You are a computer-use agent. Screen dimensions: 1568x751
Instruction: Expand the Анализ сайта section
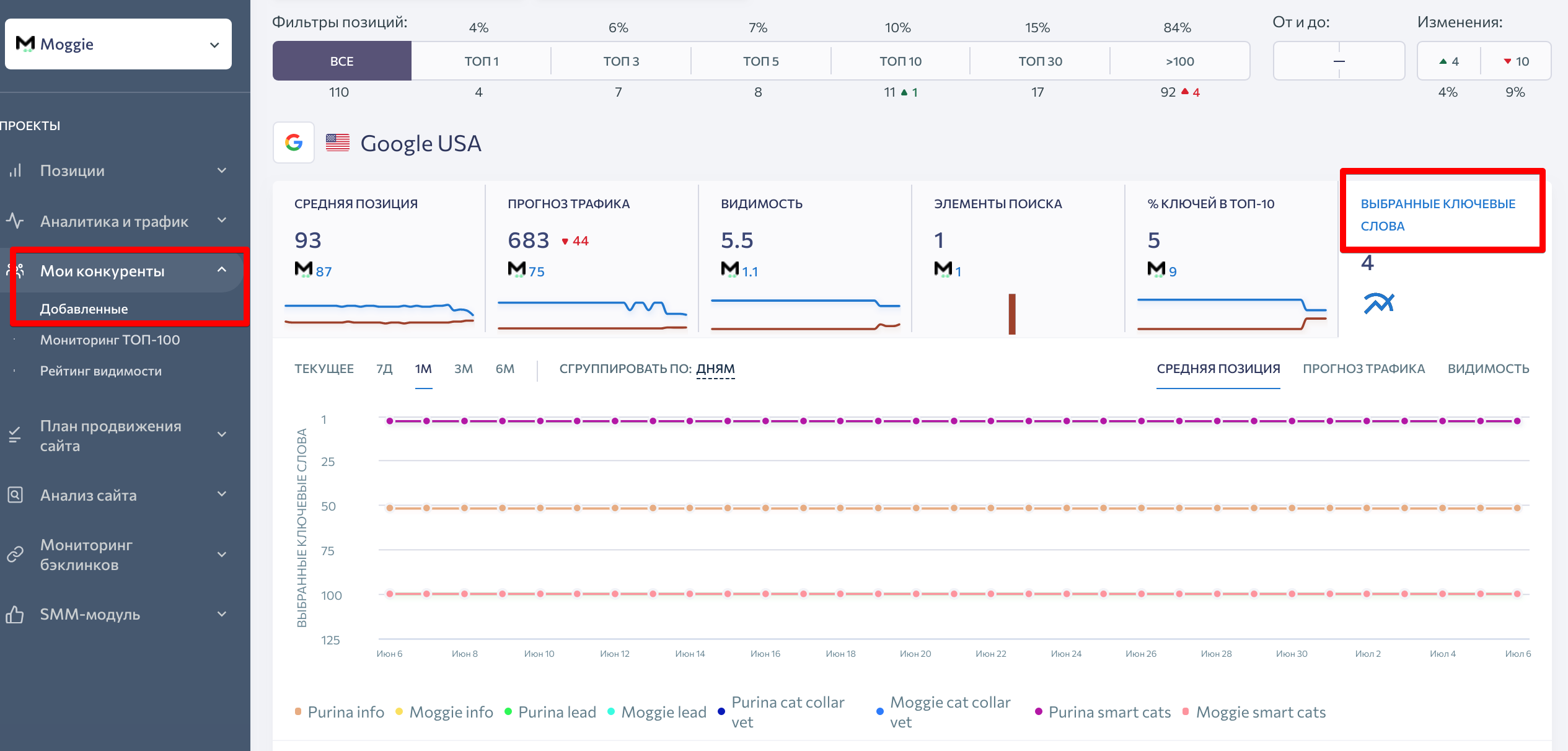pos(222,494)
